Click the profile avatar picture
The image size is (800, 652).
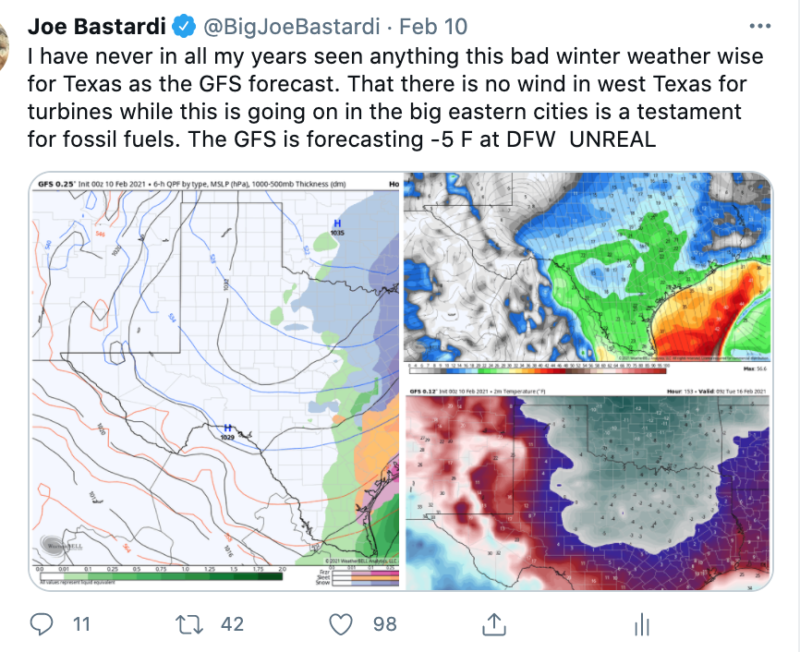(x=4, y=48)
